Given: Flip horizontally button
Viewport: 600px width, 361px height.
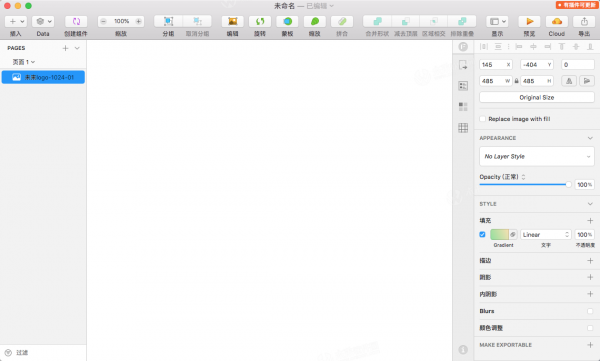Looking at the screenshot, I should (569, 81).
